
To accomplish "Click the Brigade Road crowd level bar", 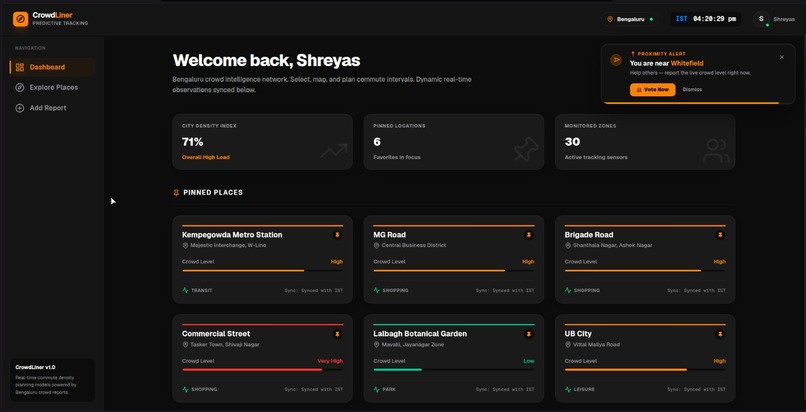I will coord(645,271).
